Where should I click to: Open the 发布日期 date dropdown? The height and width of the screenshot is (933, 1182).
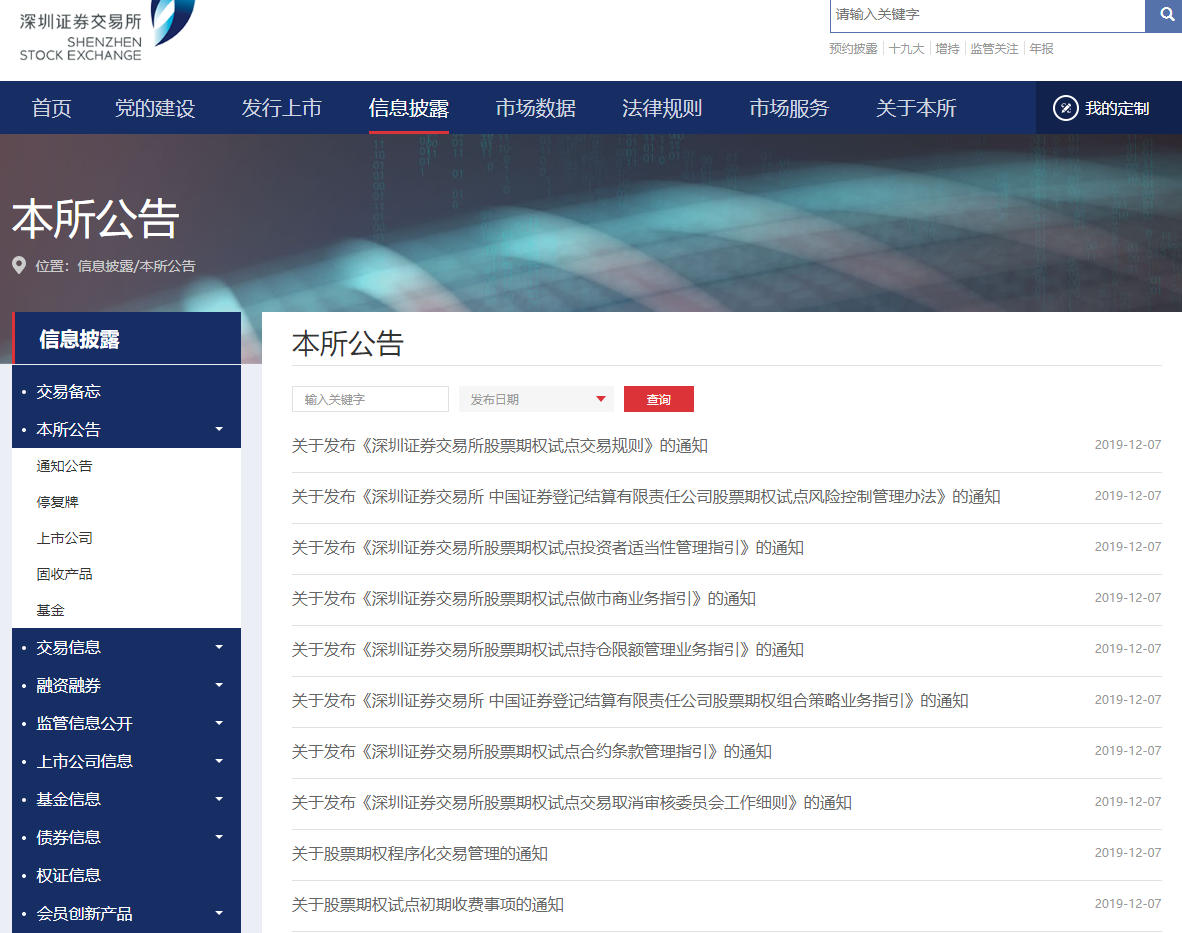point(536,399)
